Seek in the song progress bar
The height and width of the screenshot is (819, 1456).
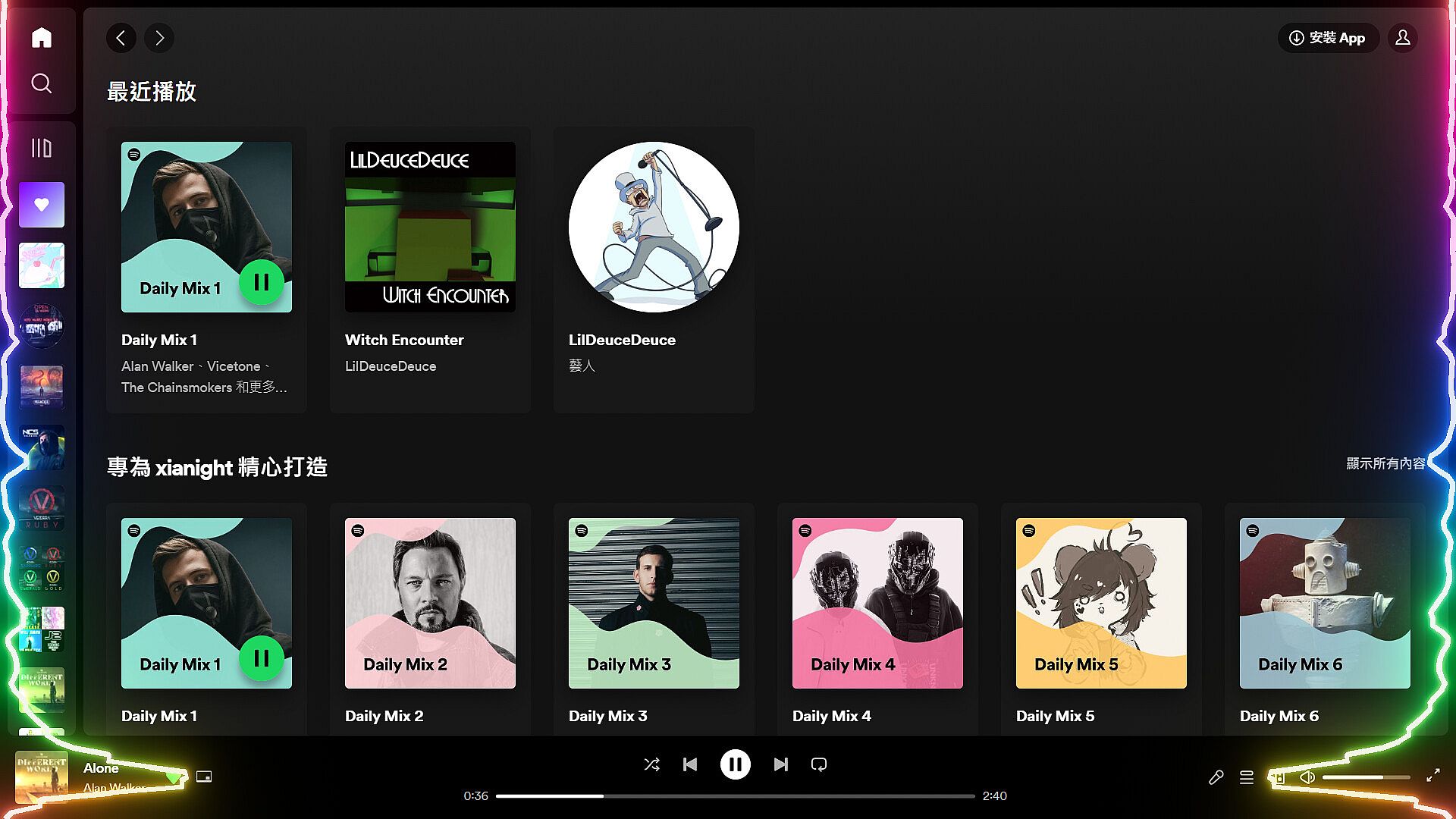tap(735, 796)
